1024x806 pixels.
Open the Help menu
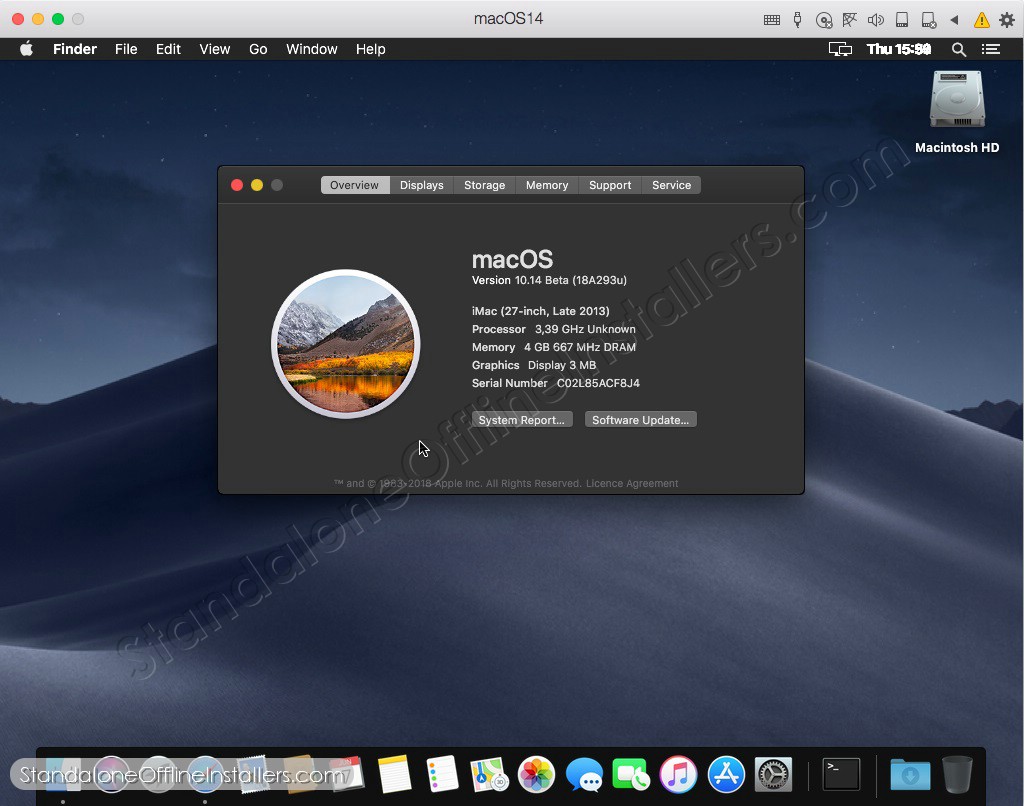tap(370, 49)
